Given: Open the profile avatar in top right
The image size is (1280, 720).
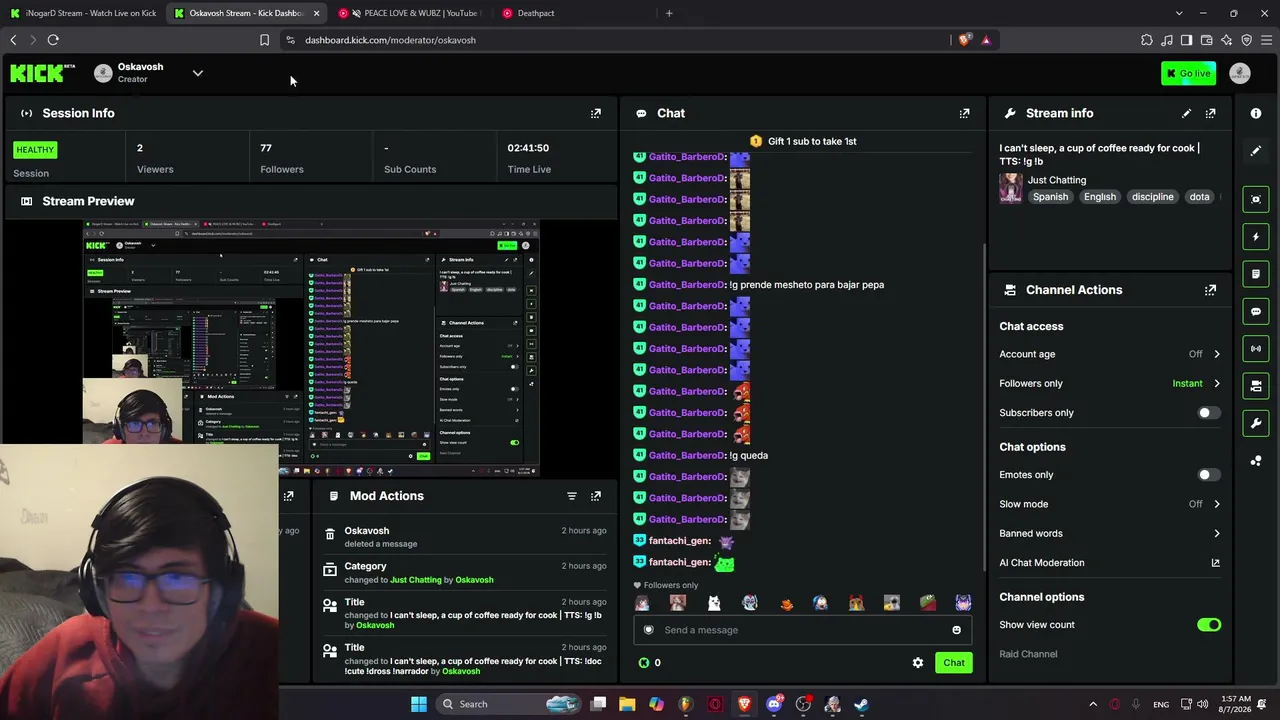Looking at the screenshot, I should pyautogui.click(x=1239, y=73).
